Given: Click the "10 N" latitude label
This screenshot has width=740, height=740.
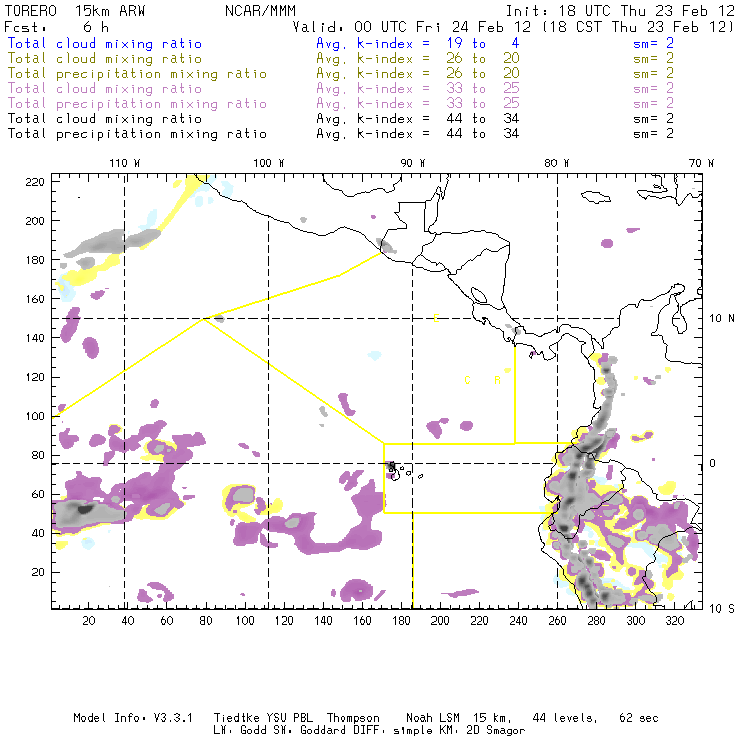Looking at the screenshot, I should pyautogui.click(x=722, y=319).
